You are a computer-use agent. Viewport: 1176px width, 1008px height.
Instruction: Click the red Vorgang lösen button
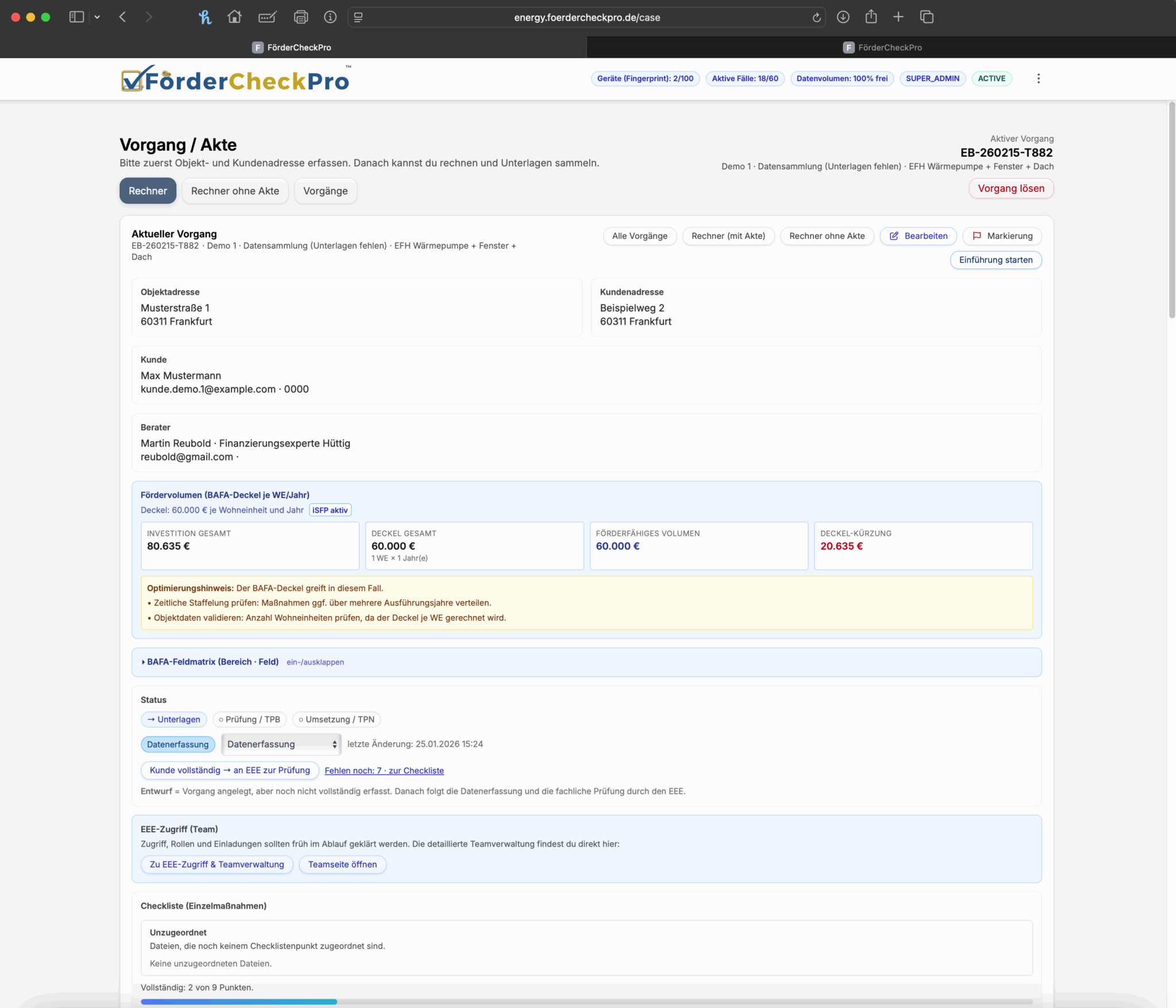(x=1011, y=188)
